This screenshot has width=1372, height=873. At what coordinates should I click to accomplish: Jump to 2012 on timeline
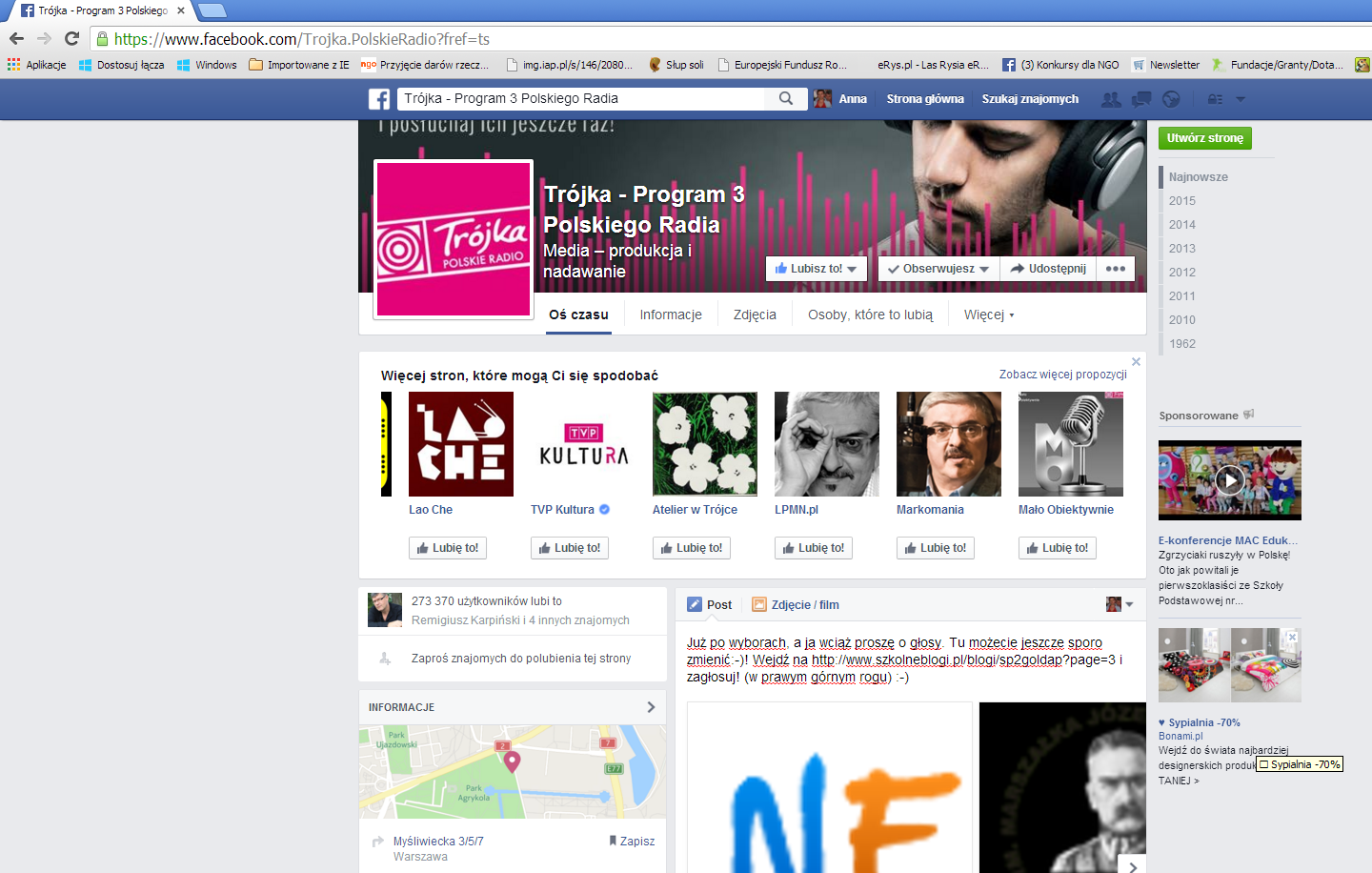coord(1182,273)
